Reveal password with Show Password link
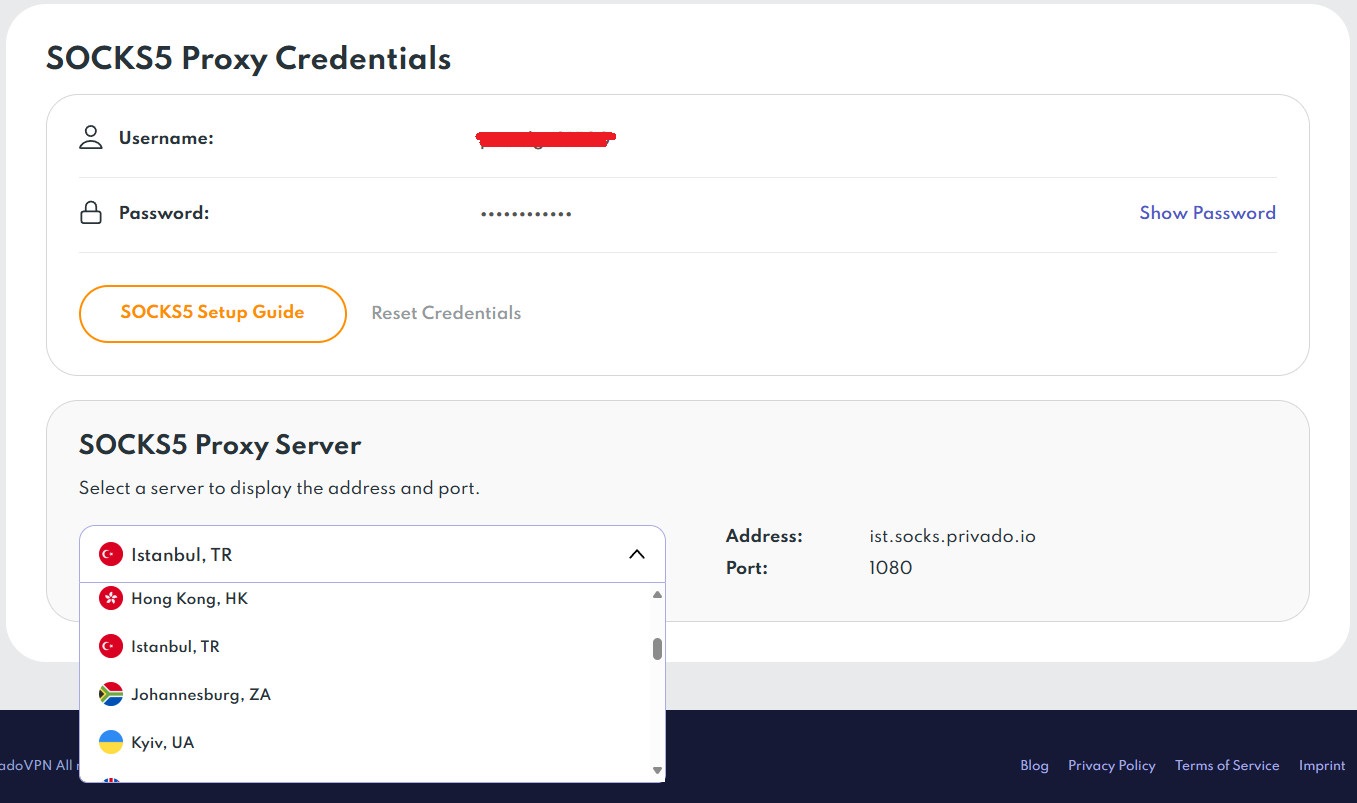1357x803 pixels. [x=1207, y=213]
